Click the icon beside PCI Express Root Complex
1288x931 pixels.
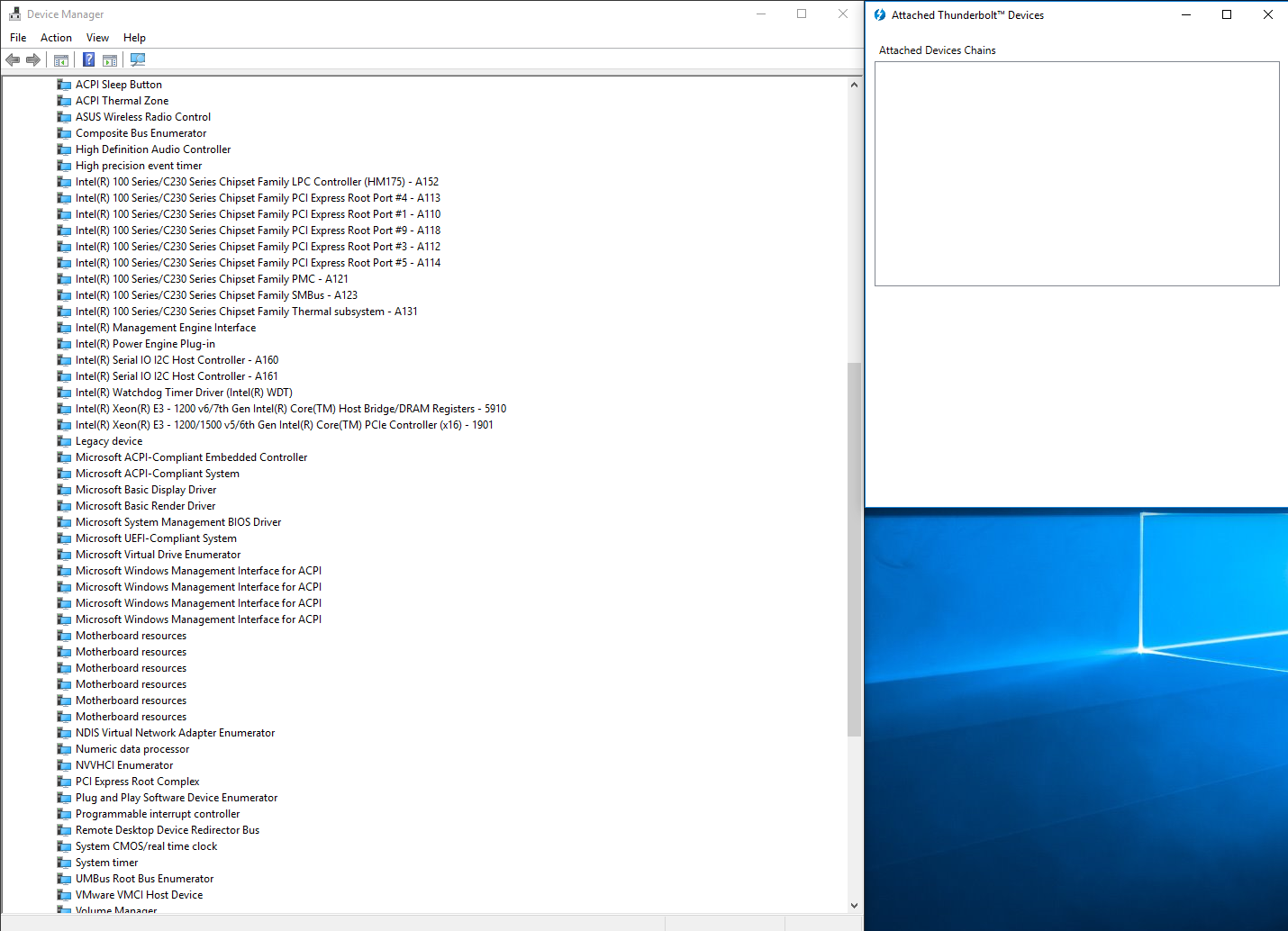pyautogui.click(x=64, y=782)
